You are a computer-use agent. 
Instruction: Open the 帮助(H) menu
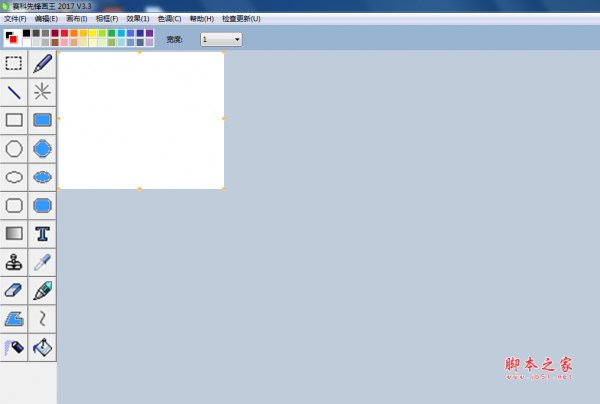(202, 19)
